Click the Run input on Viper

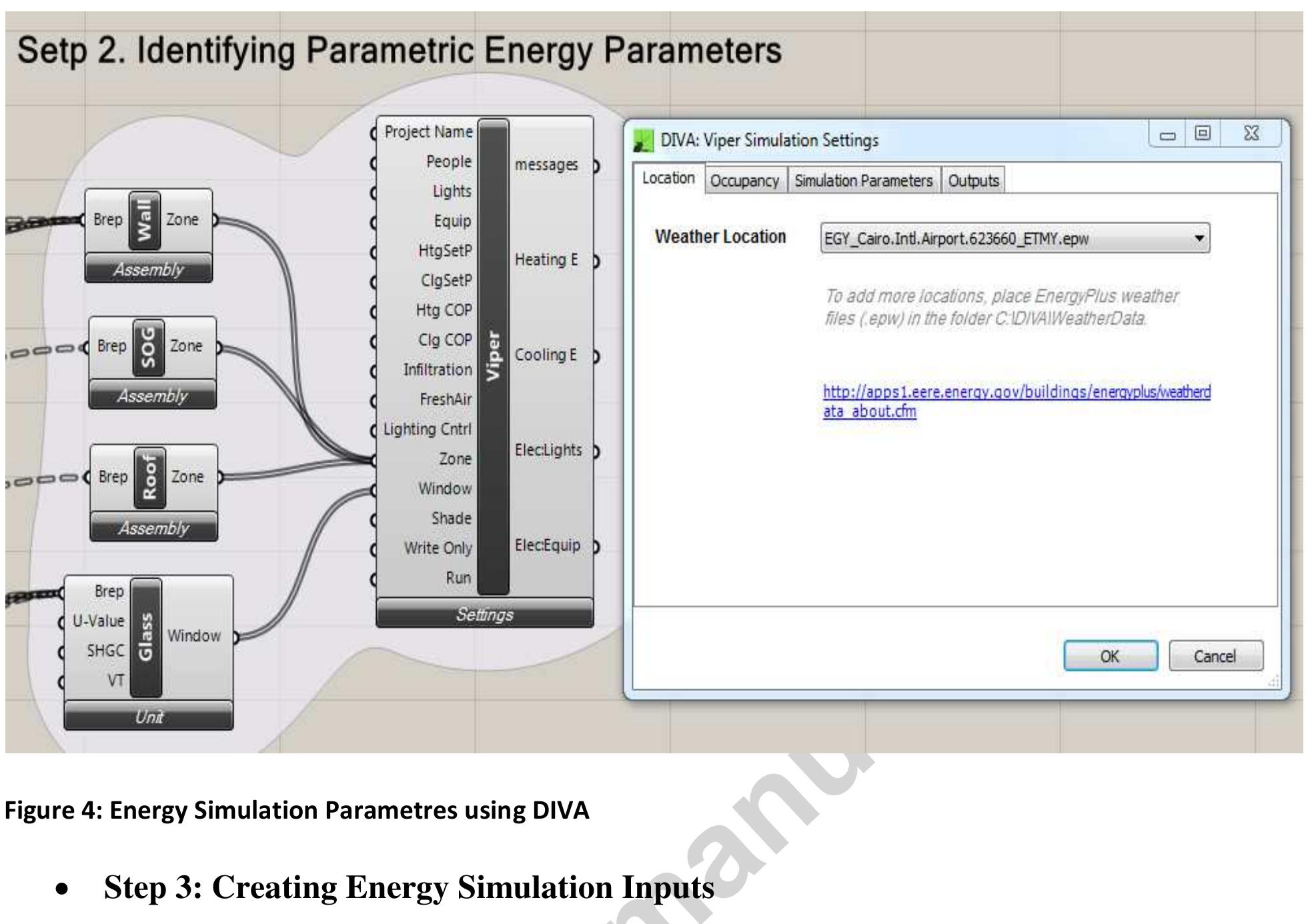pos(458,578)
